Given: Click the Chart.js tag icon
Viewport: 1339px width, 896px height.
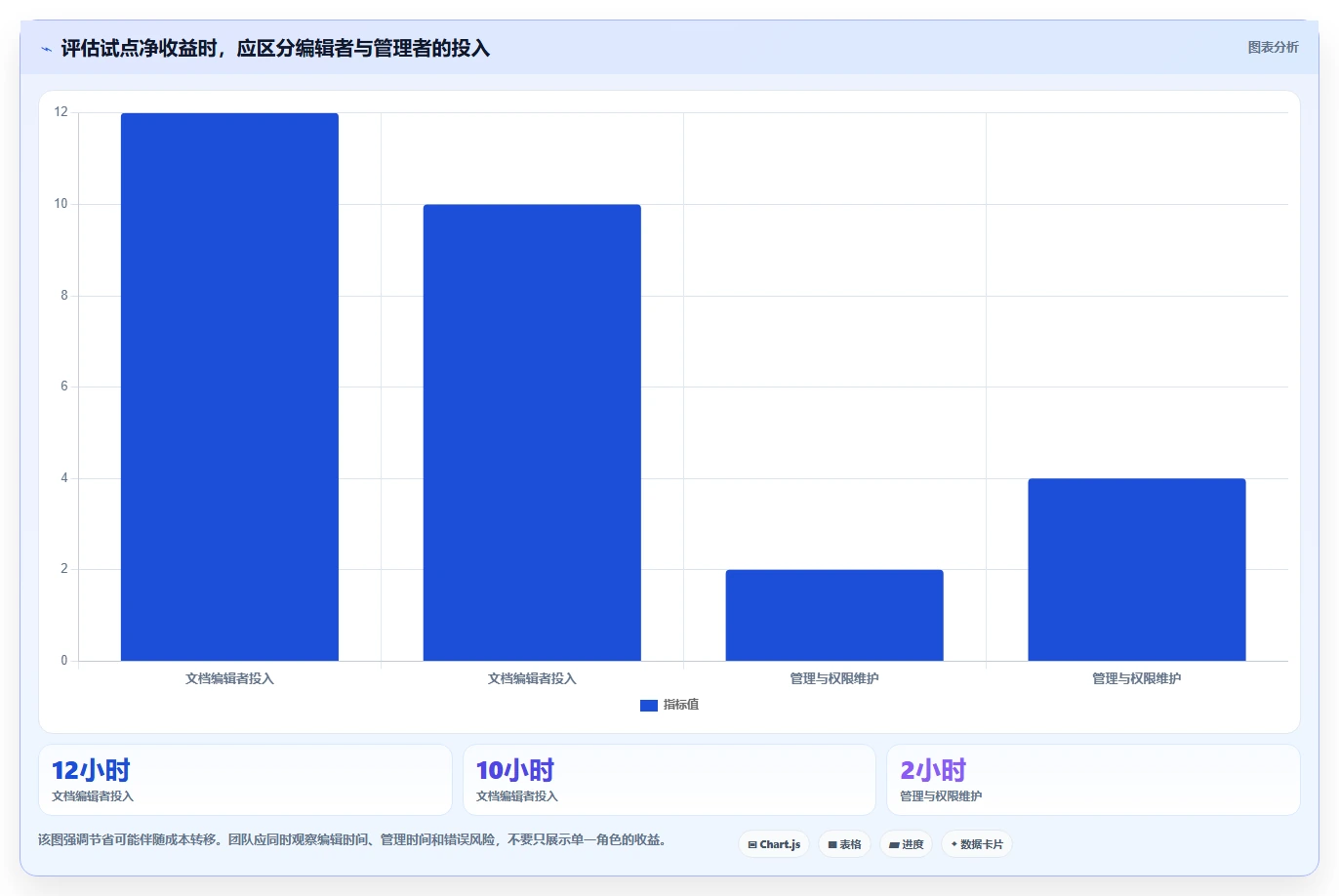Looking at the screenshot, I should [752, 844].
